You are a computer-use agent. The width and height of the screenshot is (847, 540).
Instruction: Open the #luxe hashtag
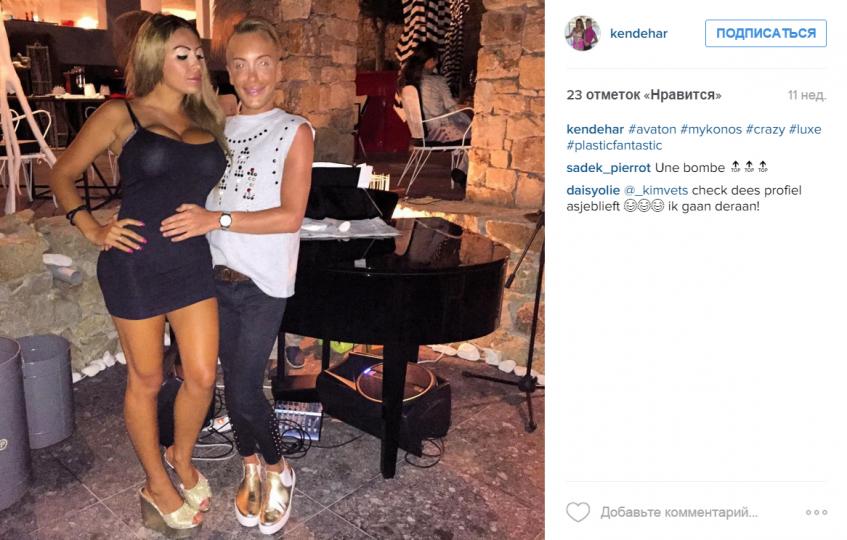pos(805,130)
